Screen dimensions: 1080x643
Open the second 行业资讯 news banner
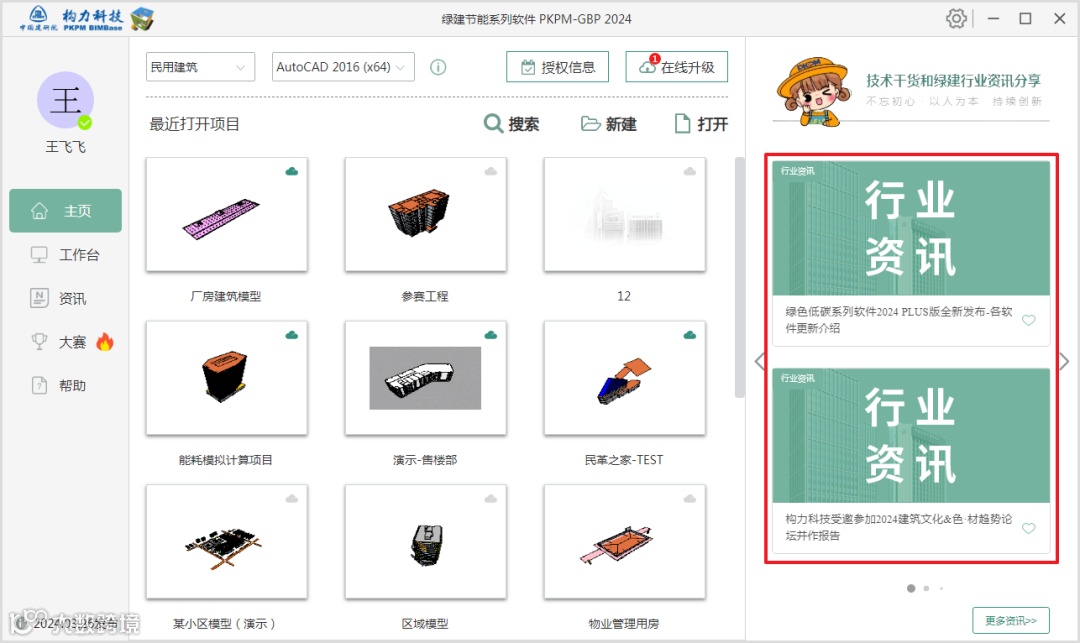911,435
